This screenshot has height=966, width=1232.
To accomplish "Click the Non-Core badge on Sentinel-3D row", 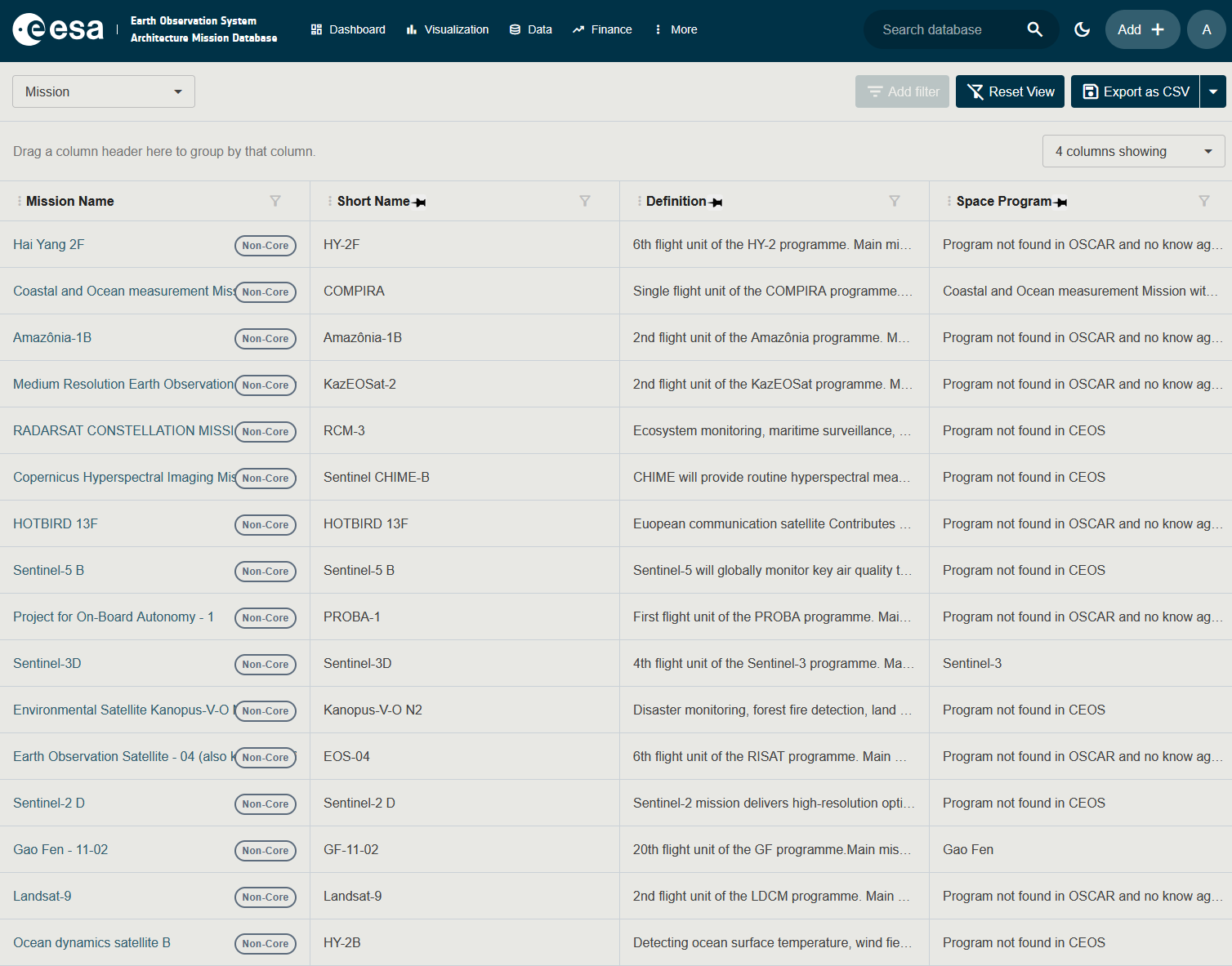I will pyautogui.click(x=266, y=664).
